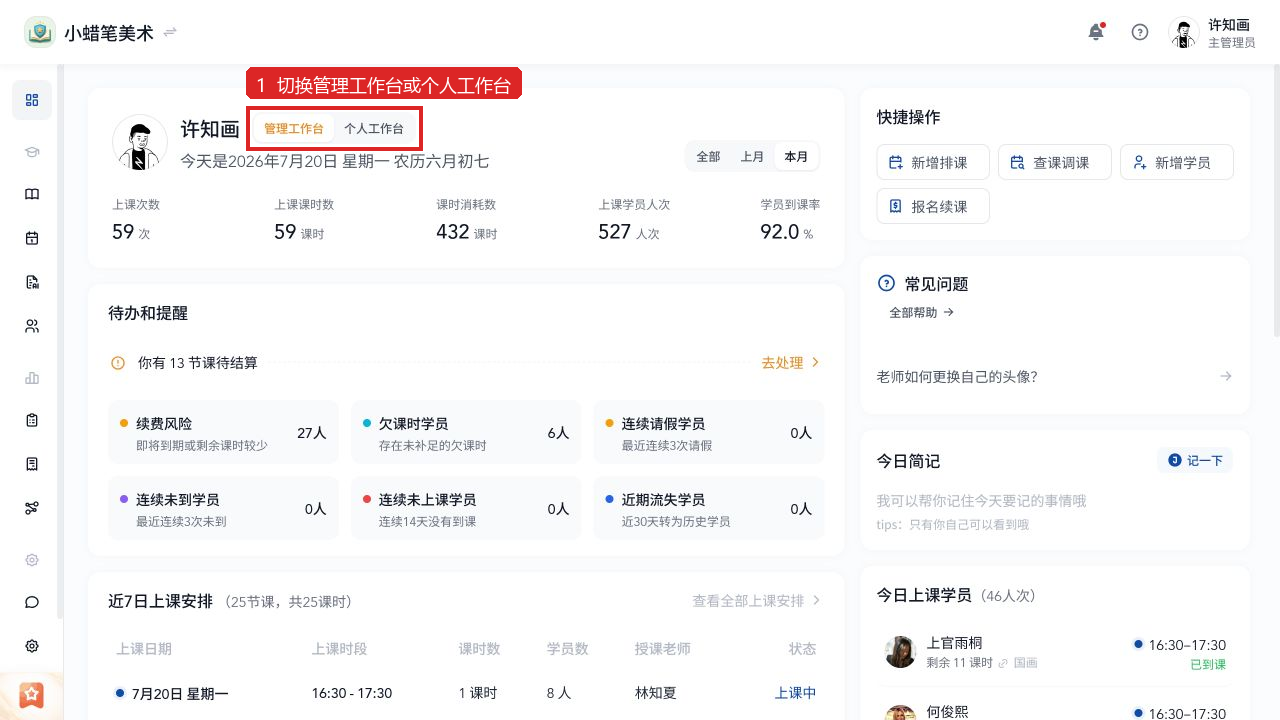Open the 全部帮助 link
Screen dimensions: 1280x720
click(922, 312)
